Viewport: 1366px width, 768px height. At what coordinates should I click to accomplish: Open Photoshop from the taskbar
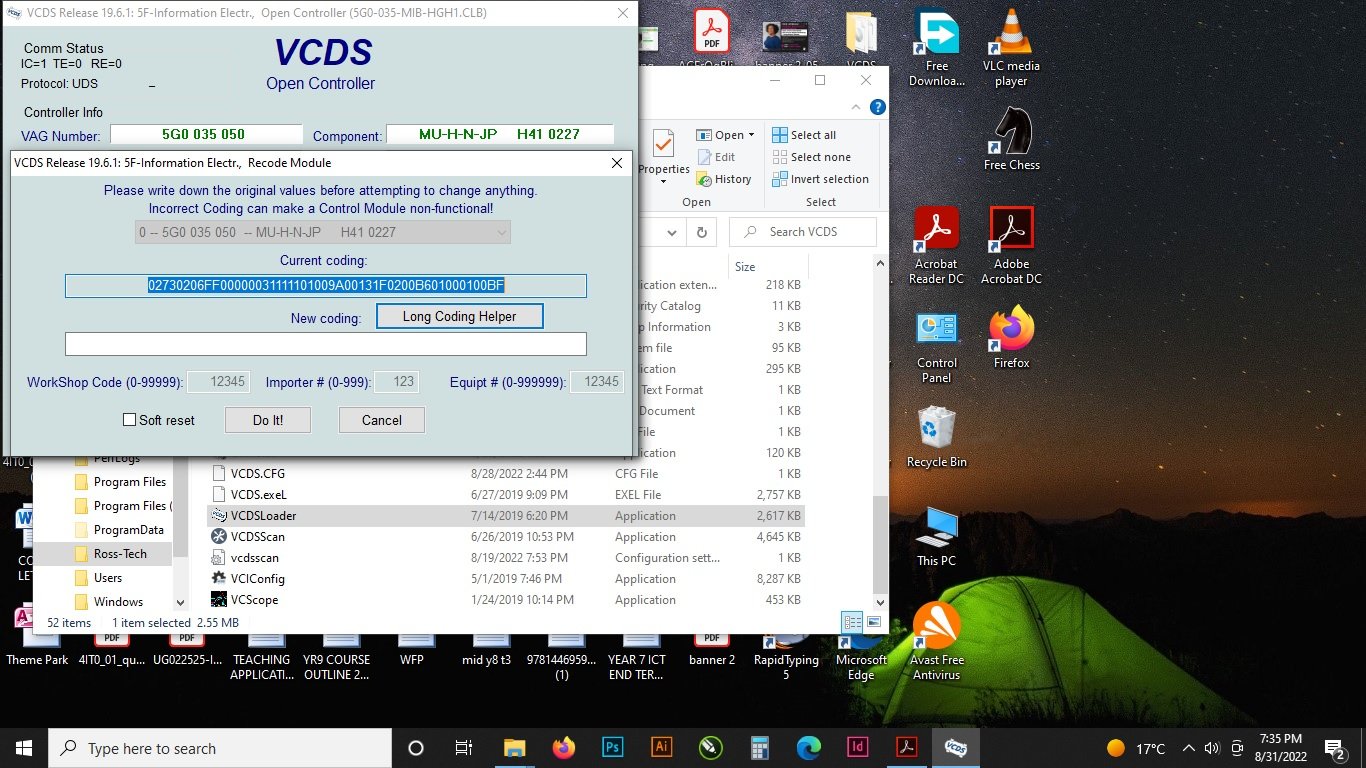(612, 747)
